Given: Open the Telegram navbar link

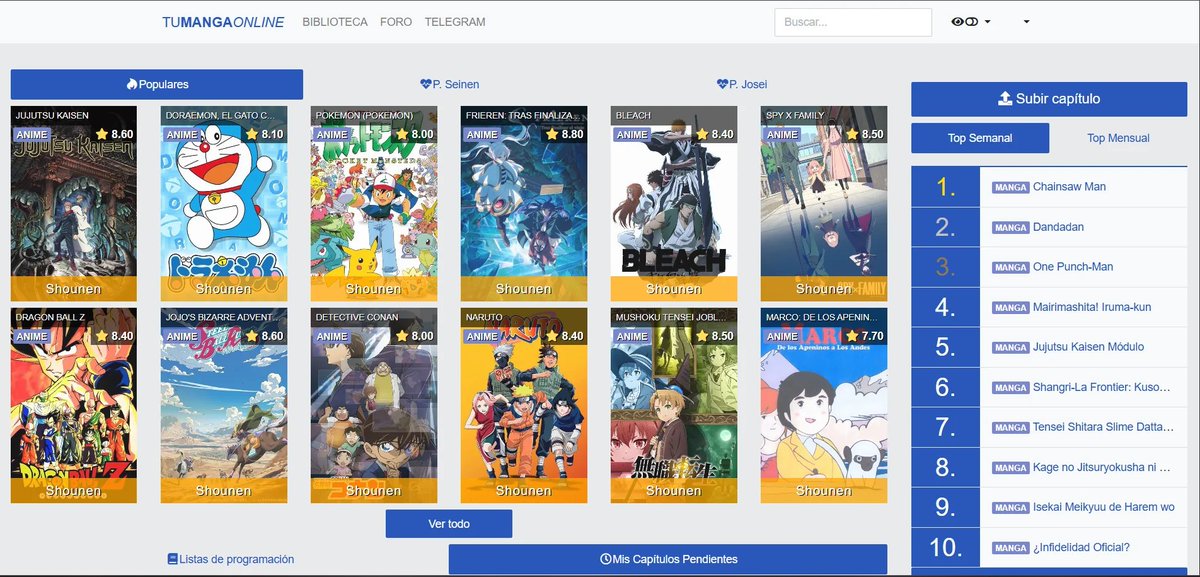Looking at the screenshot, I should (455, 22).
